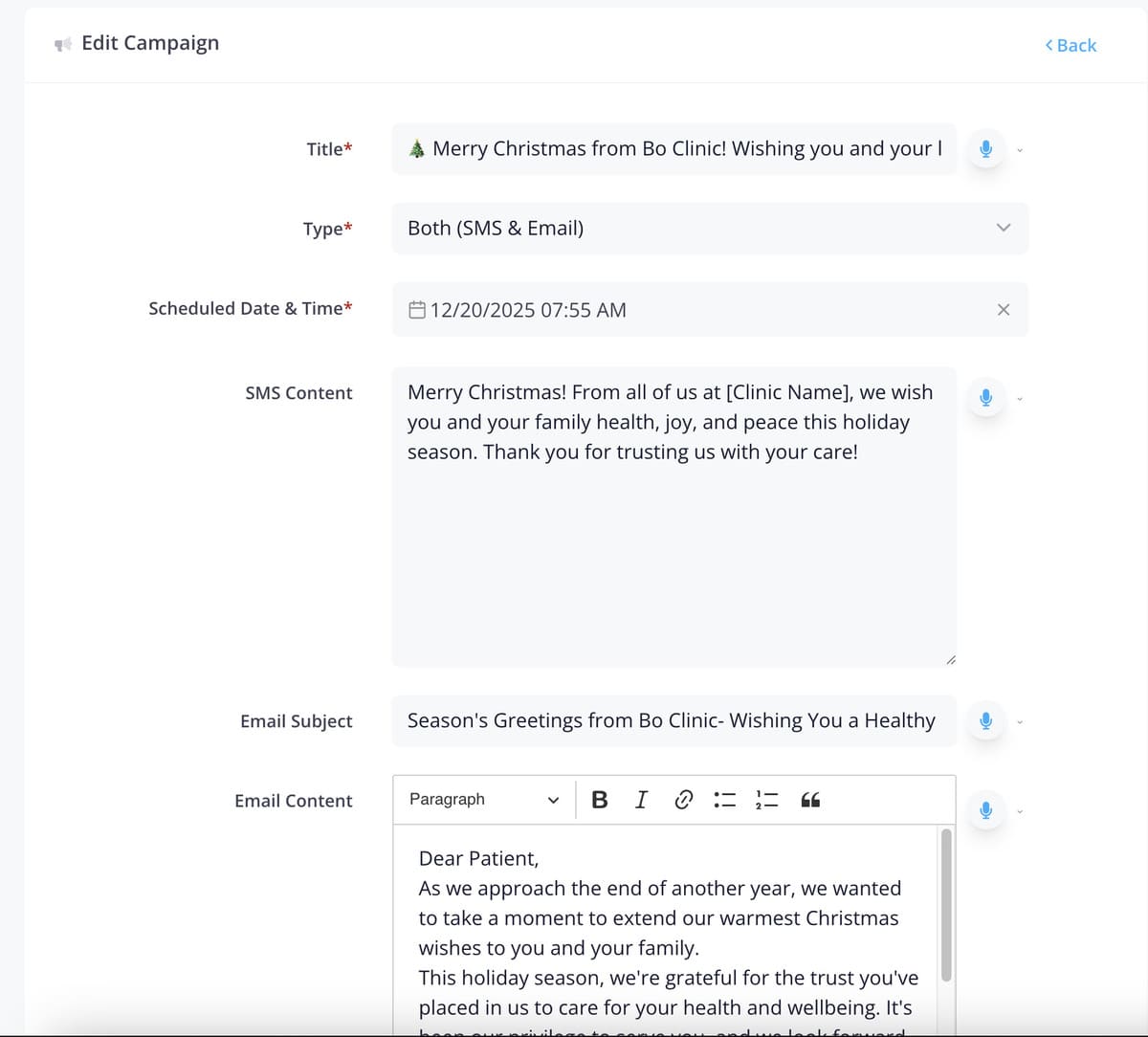This screenshot has width=1148, height=1037.
Task: Toggle bold formatting in email editor
Action: (x=600, y=800)
